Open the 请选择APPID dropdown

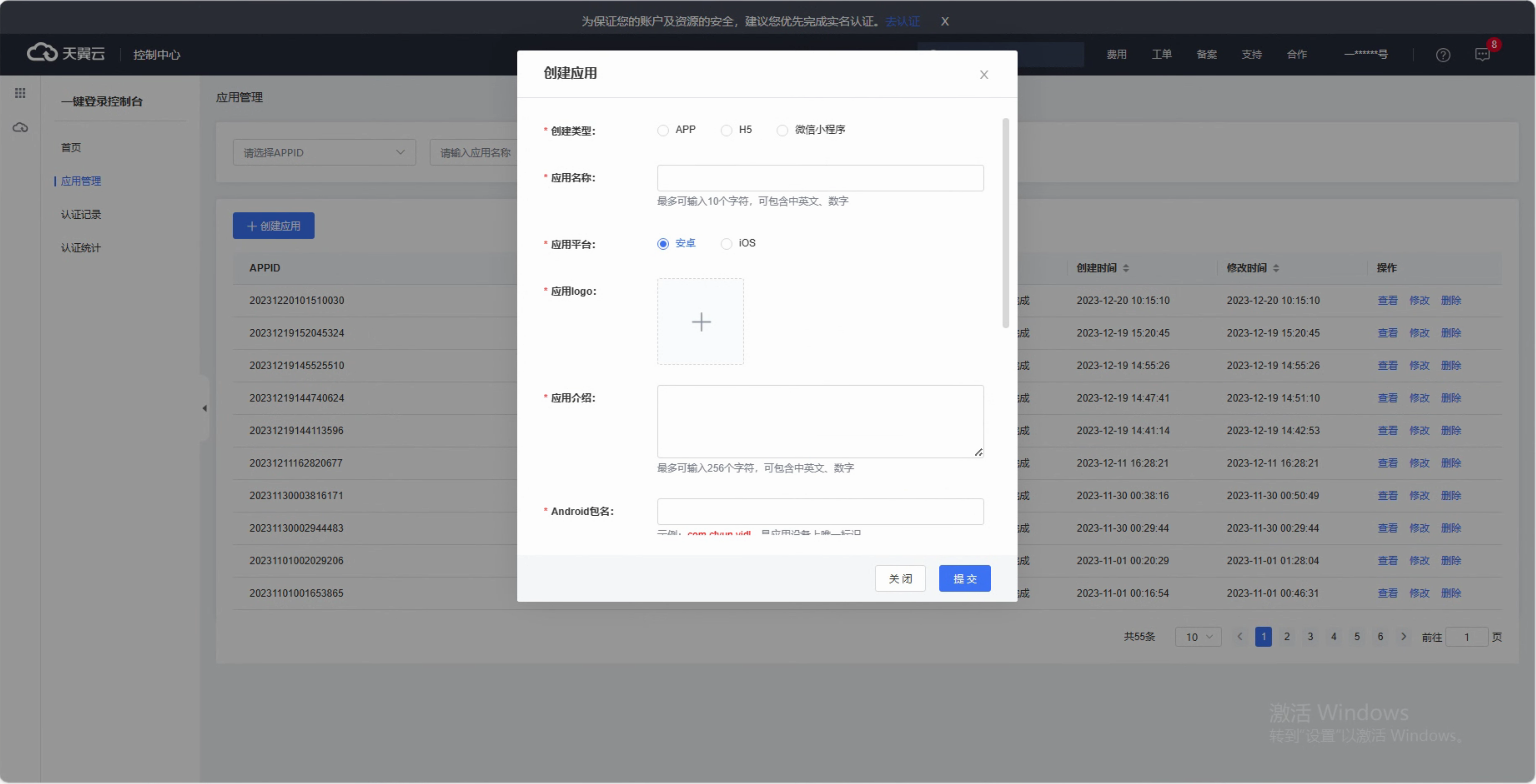click(324, 153)
